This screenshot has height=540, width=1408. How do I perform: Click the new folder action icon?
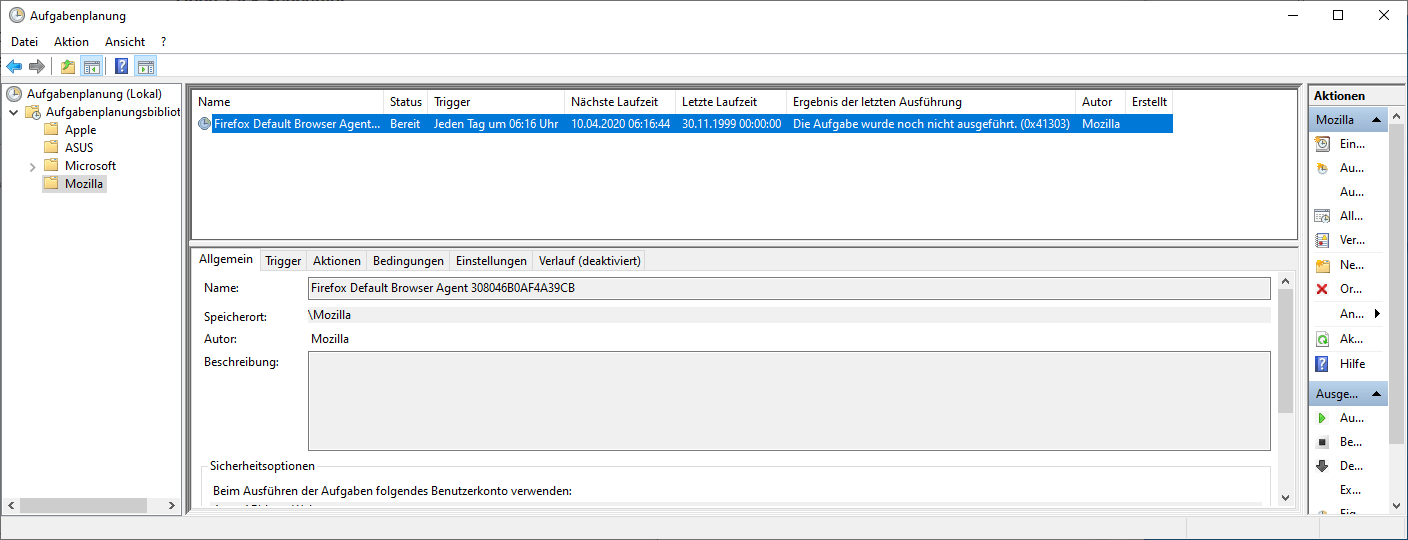(1322, 266)
